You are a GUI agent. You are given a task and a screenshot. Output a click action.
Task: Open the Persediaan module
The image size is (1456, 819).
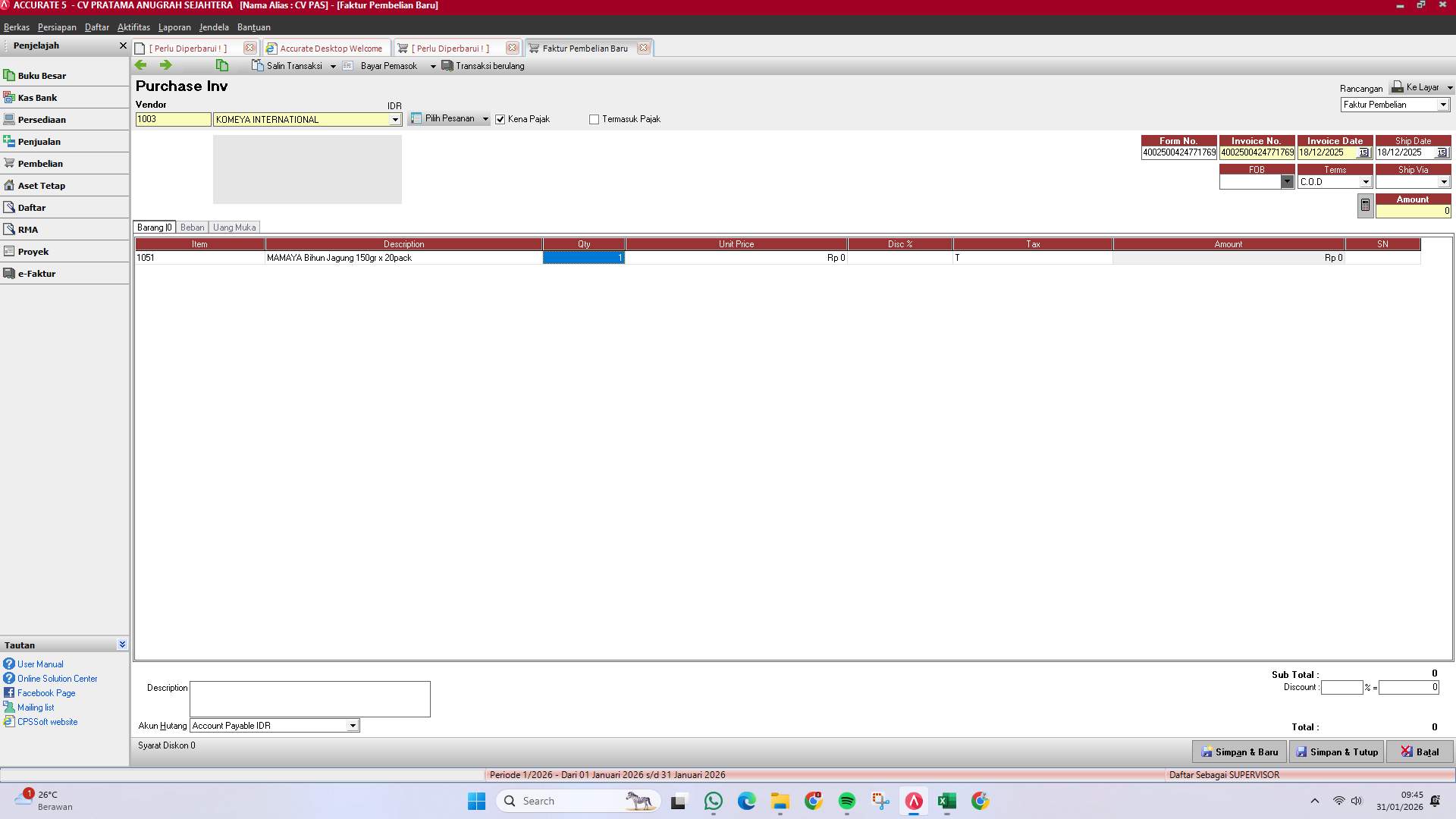(42, 119)
